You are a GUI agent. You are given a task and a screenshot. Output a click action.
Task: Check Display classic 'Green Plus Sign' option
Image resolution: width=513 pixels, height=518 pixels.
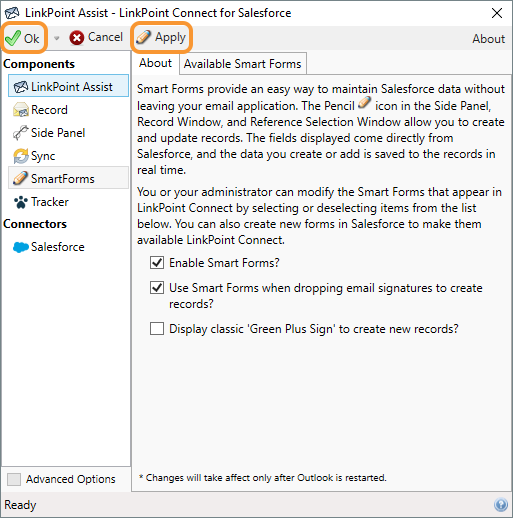pyautogui.click(x=157, y=329)
